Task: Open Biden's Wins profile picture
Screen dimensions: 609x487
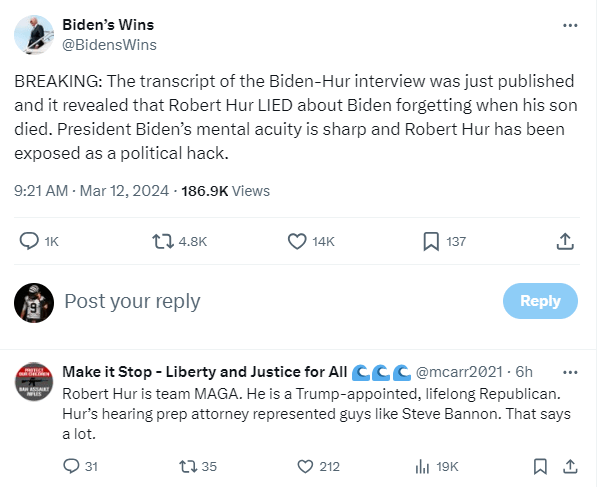Action: [34, 34]
